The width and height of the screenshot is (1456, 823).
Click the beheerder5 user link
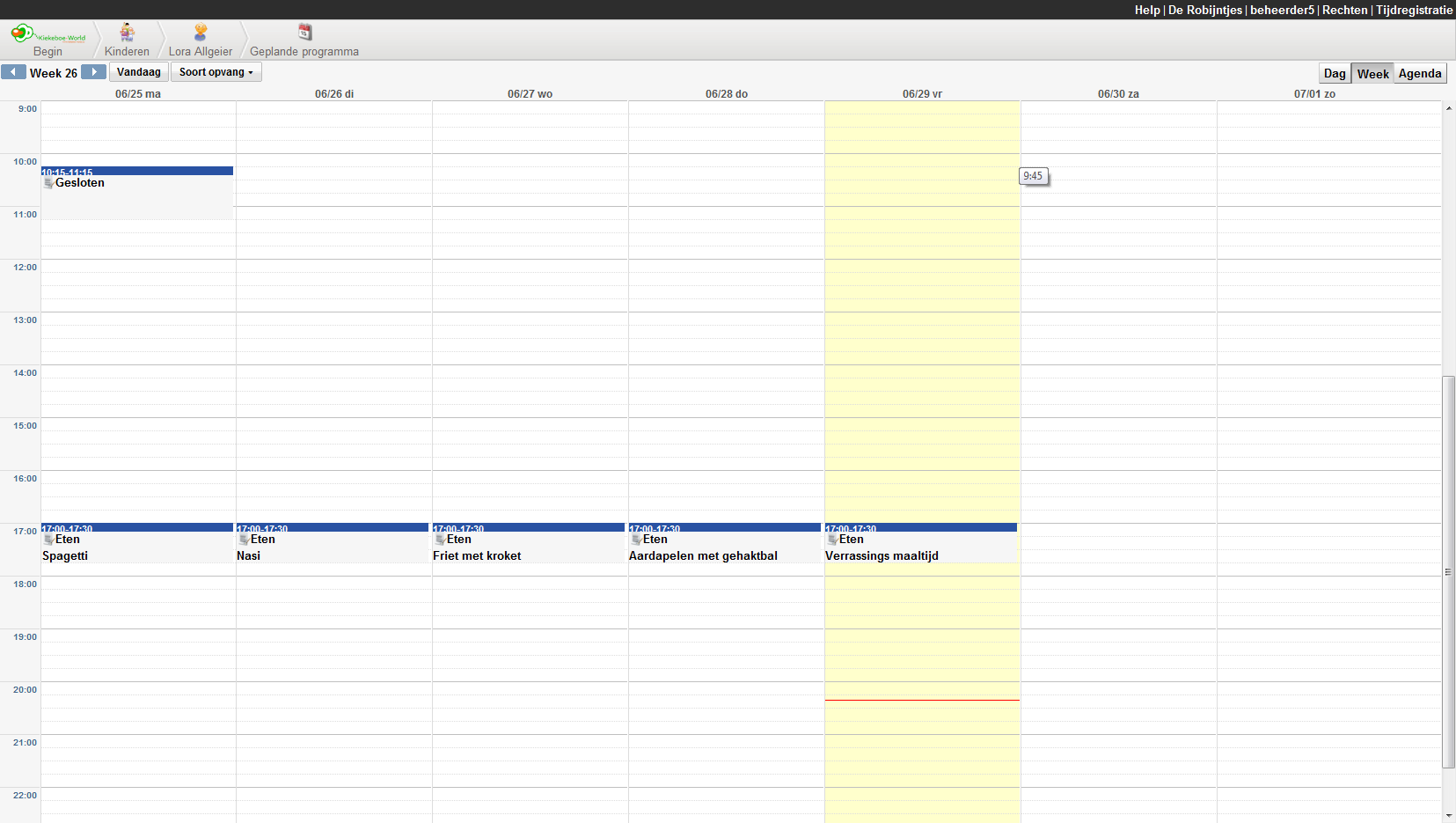(x=1282, y=10)
